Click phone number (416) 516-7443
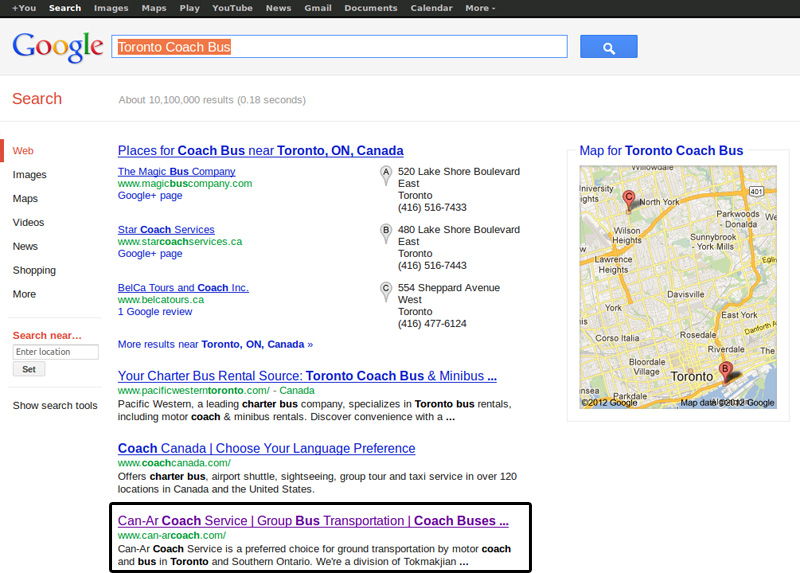This screenshot has width=800, height=573. point(432,266)
